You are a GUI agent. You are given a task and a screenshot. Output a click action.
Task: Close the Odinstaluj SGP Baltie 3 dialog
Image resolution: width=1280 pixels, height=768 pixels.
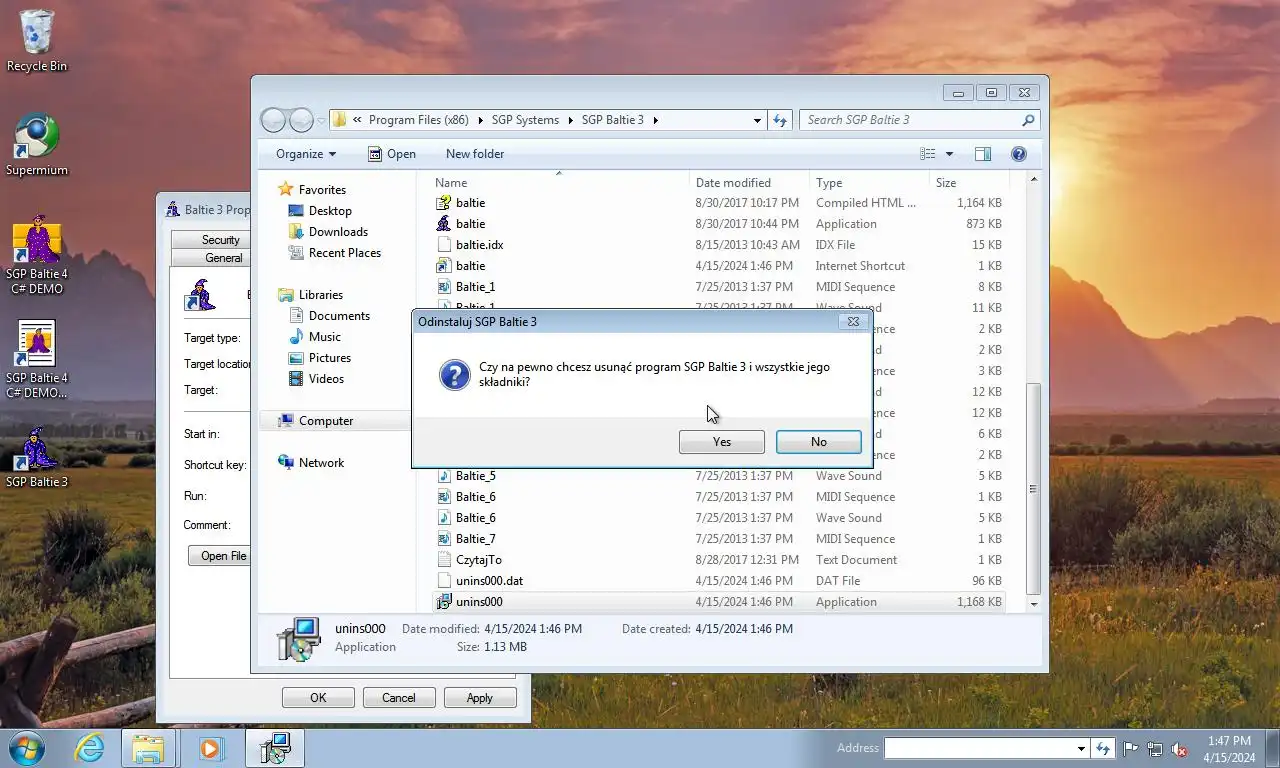click(x=852, y=322)
